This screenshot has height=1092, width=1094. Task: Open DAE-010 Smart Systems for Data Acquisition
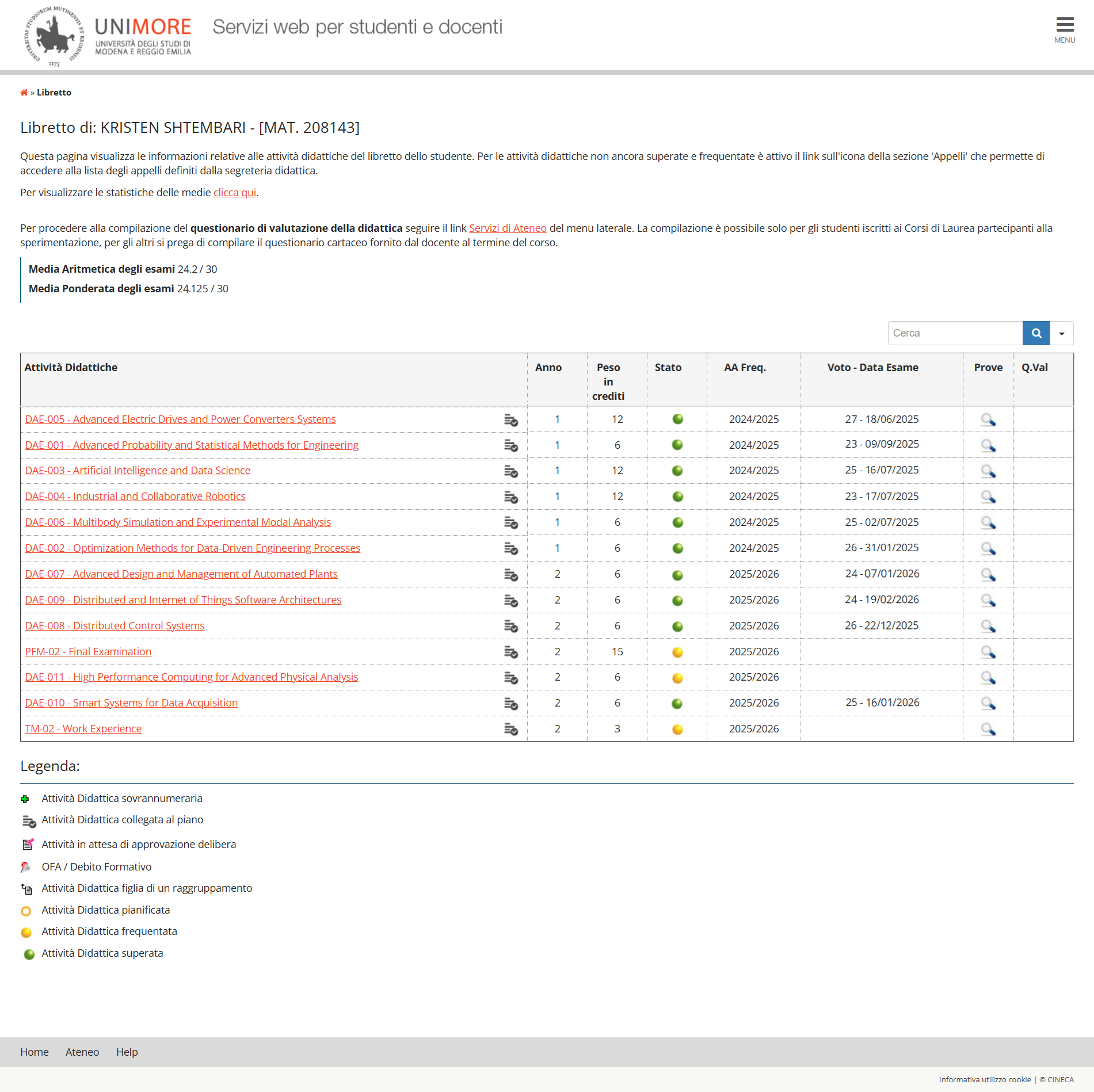[x=131, y=703]
